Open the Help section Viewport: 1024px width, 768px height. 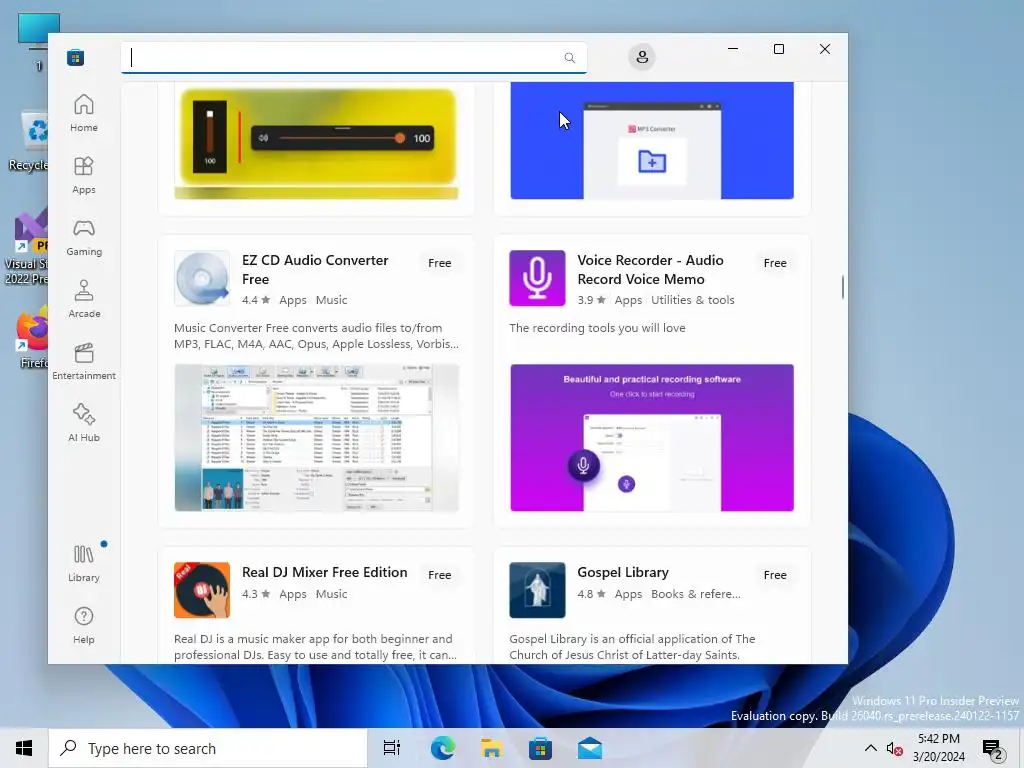(84, 626)
